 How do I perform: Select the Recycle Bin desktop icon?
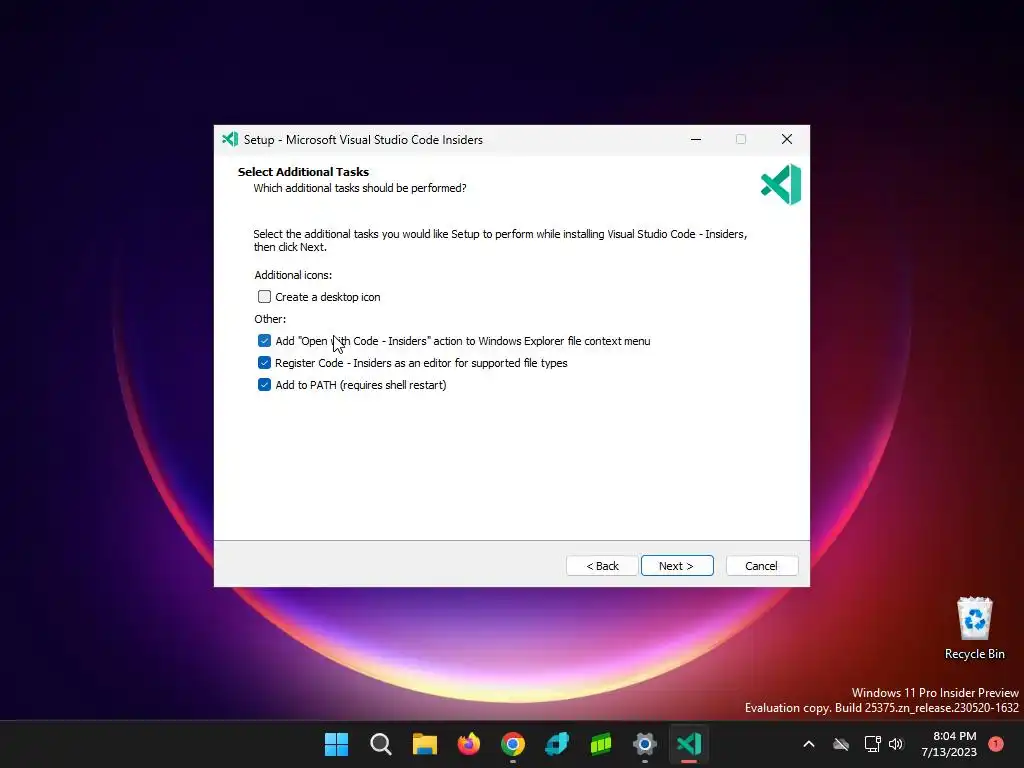click(x=974, y=628)
